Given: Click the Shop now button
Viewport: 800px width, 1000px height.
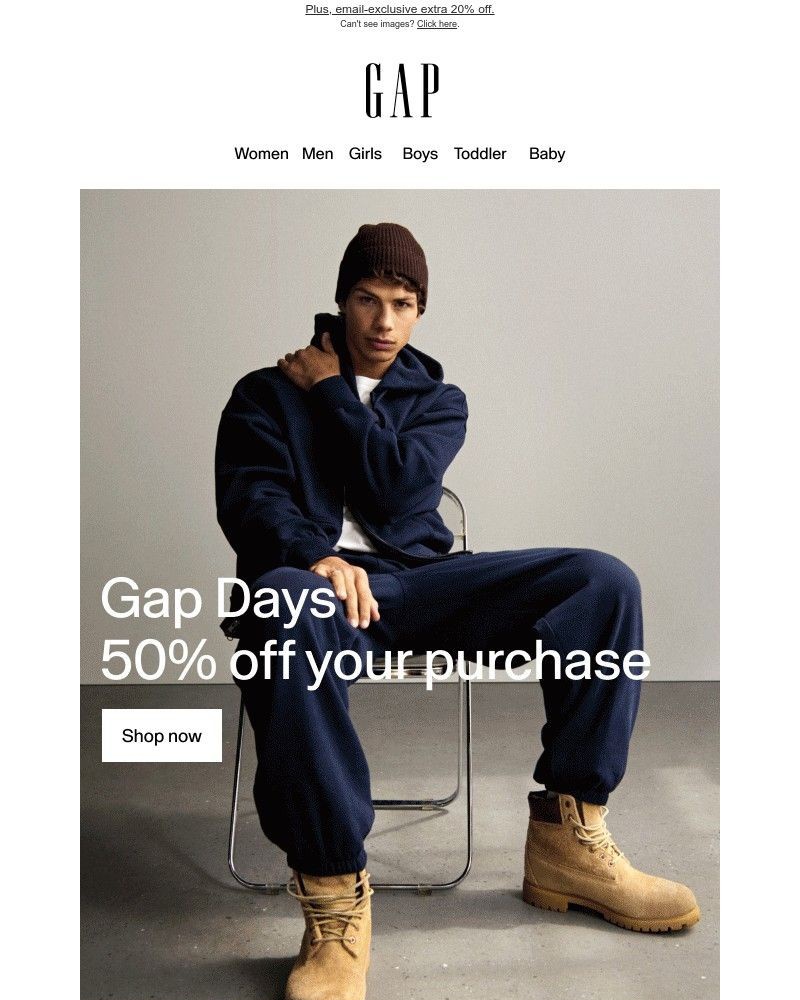Looking at the screenshot, I should pos(161,735).
